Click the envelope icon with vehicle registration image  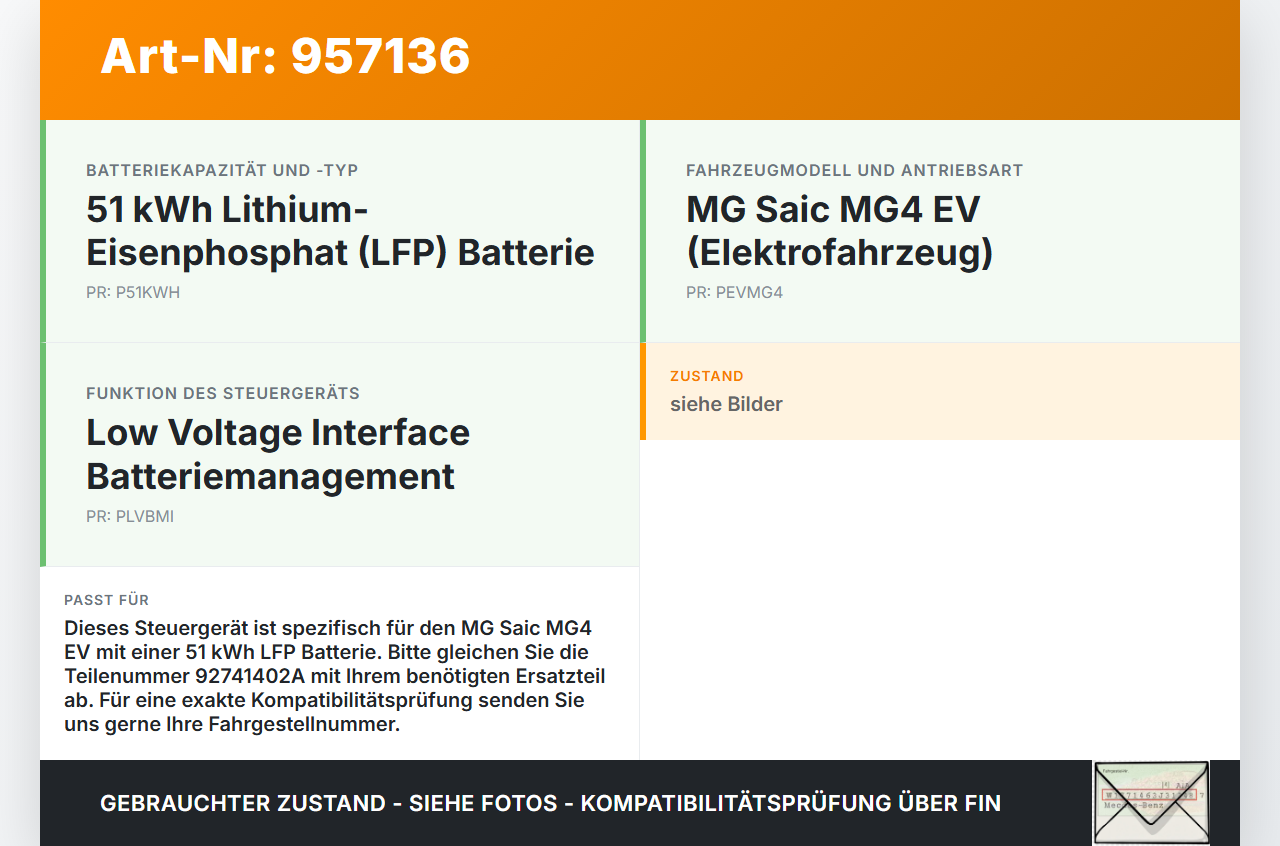[x=1151, y=803]
